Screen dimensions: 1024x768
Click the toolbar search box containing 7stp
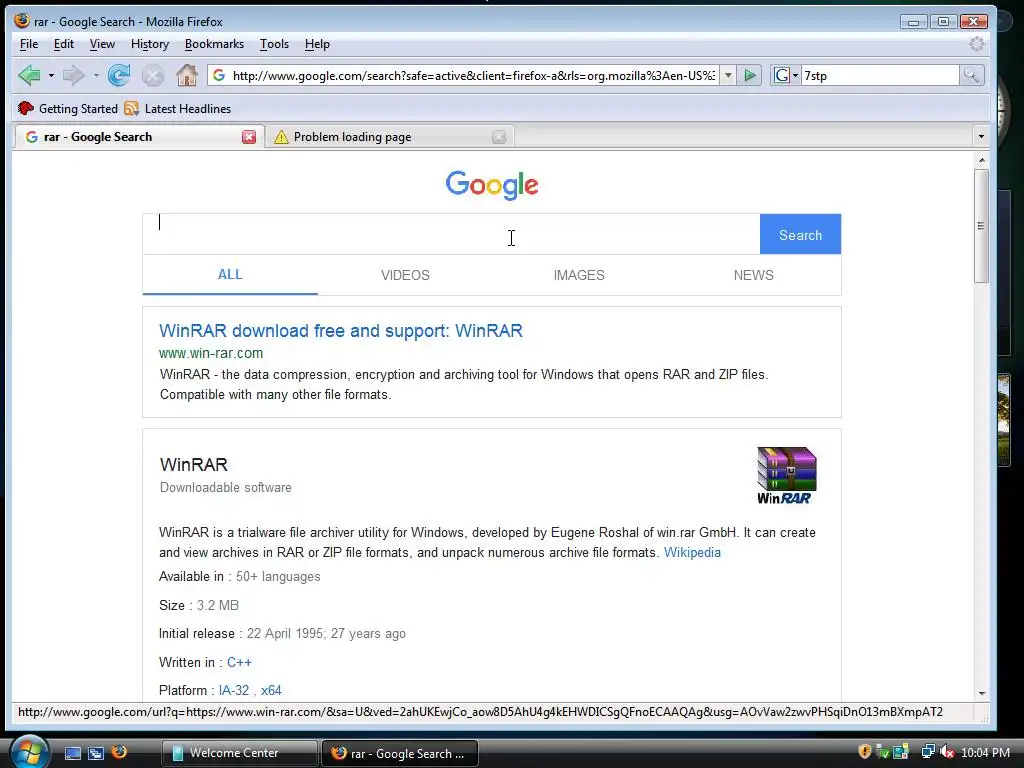(880, 76)
